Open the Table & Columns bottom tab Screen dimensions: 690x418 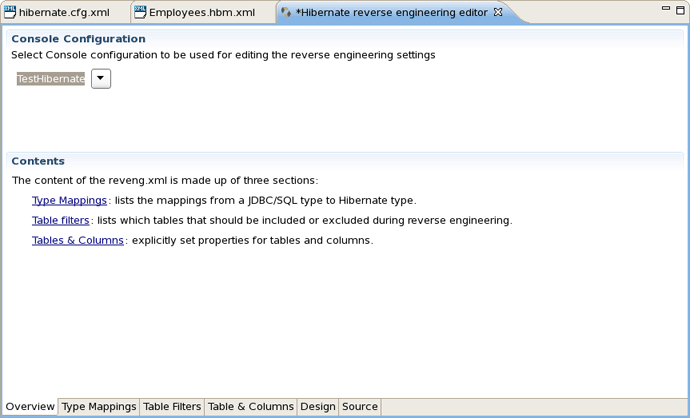coord(250,407)
